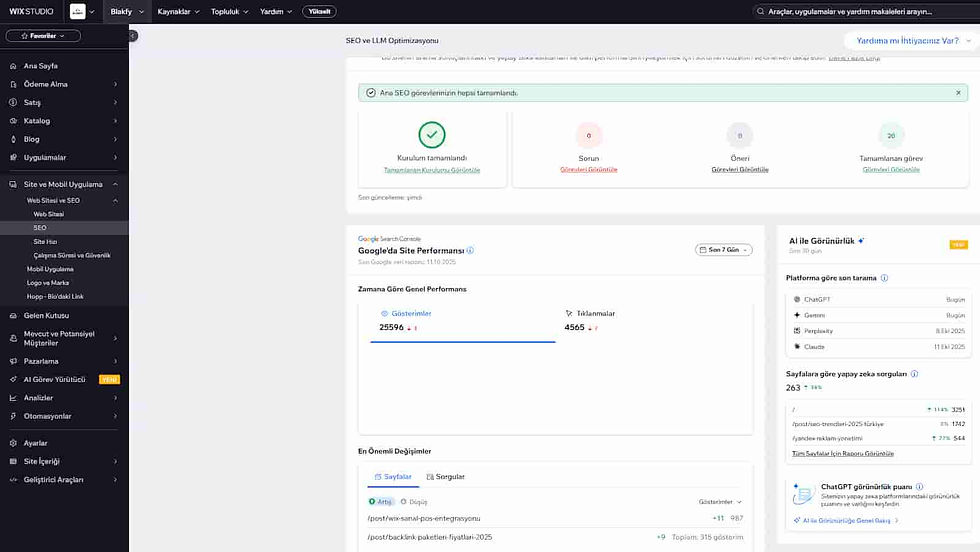The width and height of the screenshot is (980, 552).
Task: Open Mobil Uygulama in the sidebar
Action: click(x=50, y=269)
